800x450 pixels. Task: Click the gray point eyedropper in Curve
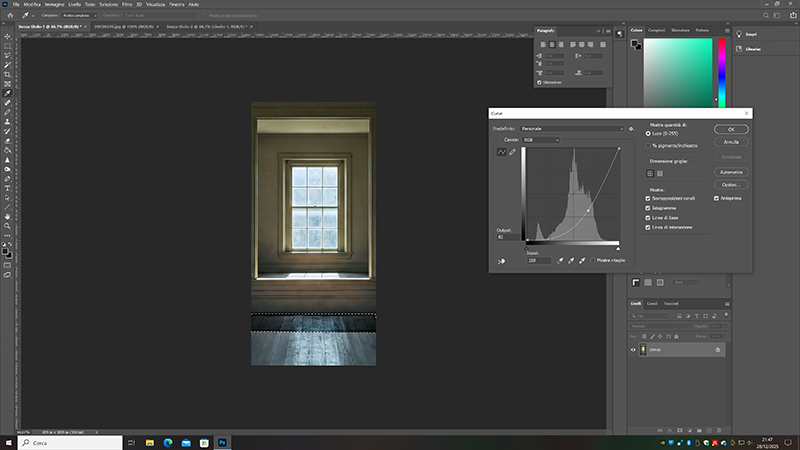click(x=571, y=261)
